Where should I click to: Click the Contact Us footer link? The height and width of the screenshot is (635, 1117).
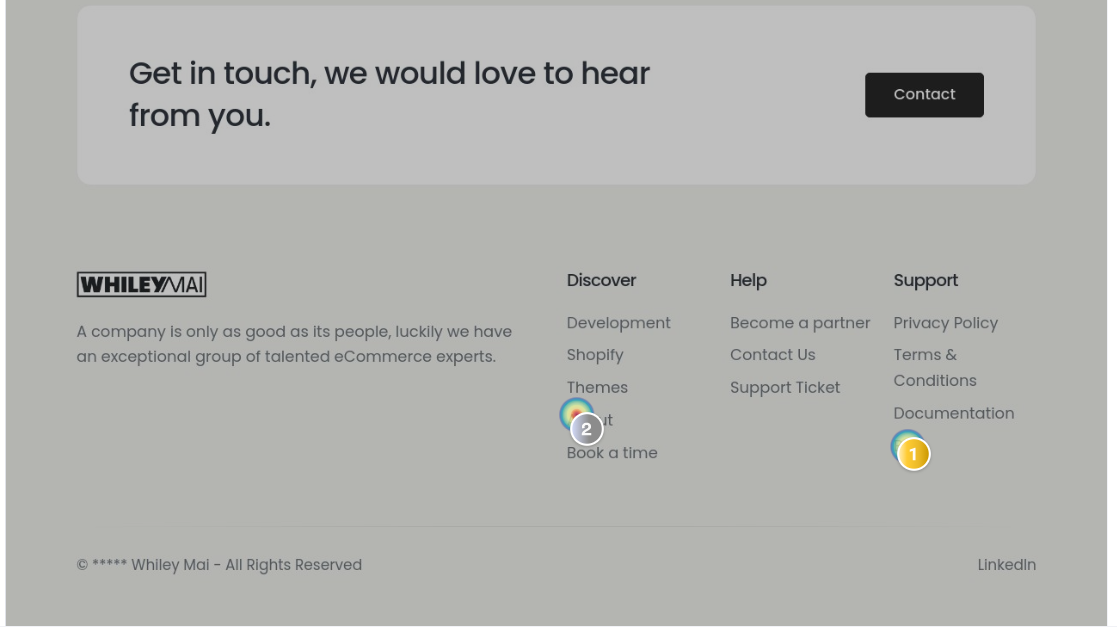(772, 355)
